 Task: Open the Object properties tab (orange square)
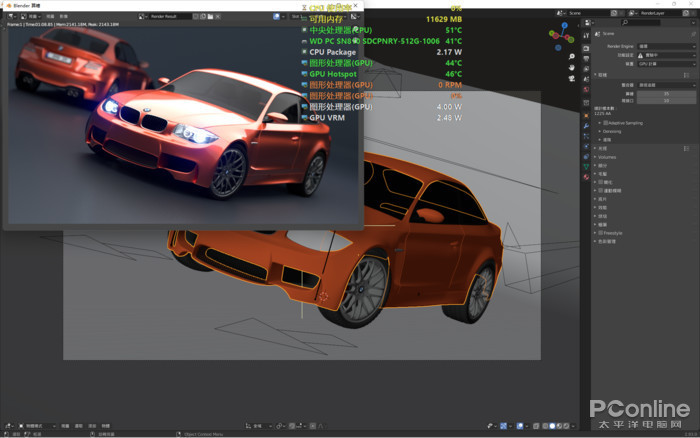tap(586, 116)
